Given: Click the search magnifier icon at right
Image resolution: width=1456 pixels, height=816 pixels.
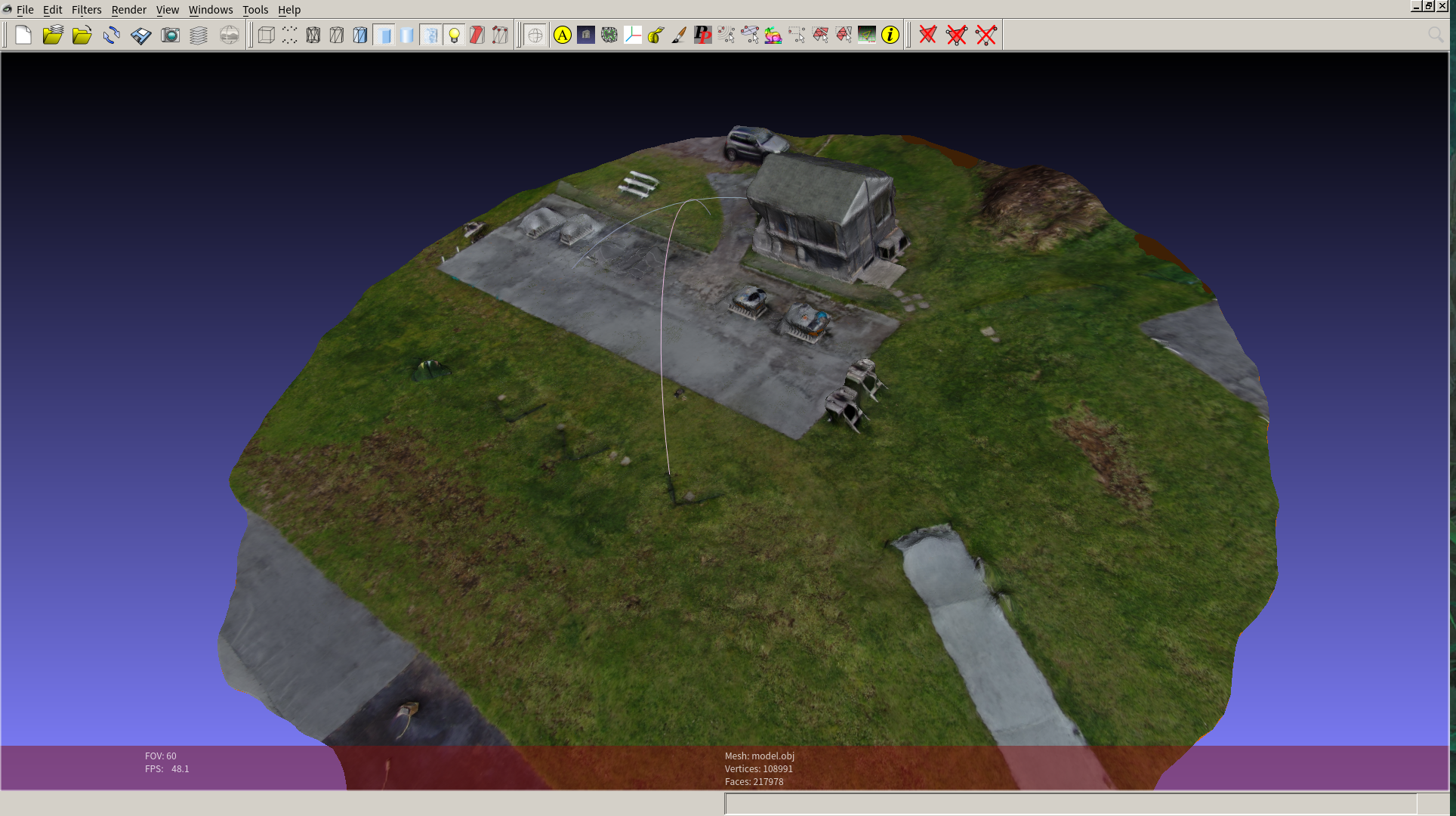Looking at the screenshot, I should tap(1435, 35).
